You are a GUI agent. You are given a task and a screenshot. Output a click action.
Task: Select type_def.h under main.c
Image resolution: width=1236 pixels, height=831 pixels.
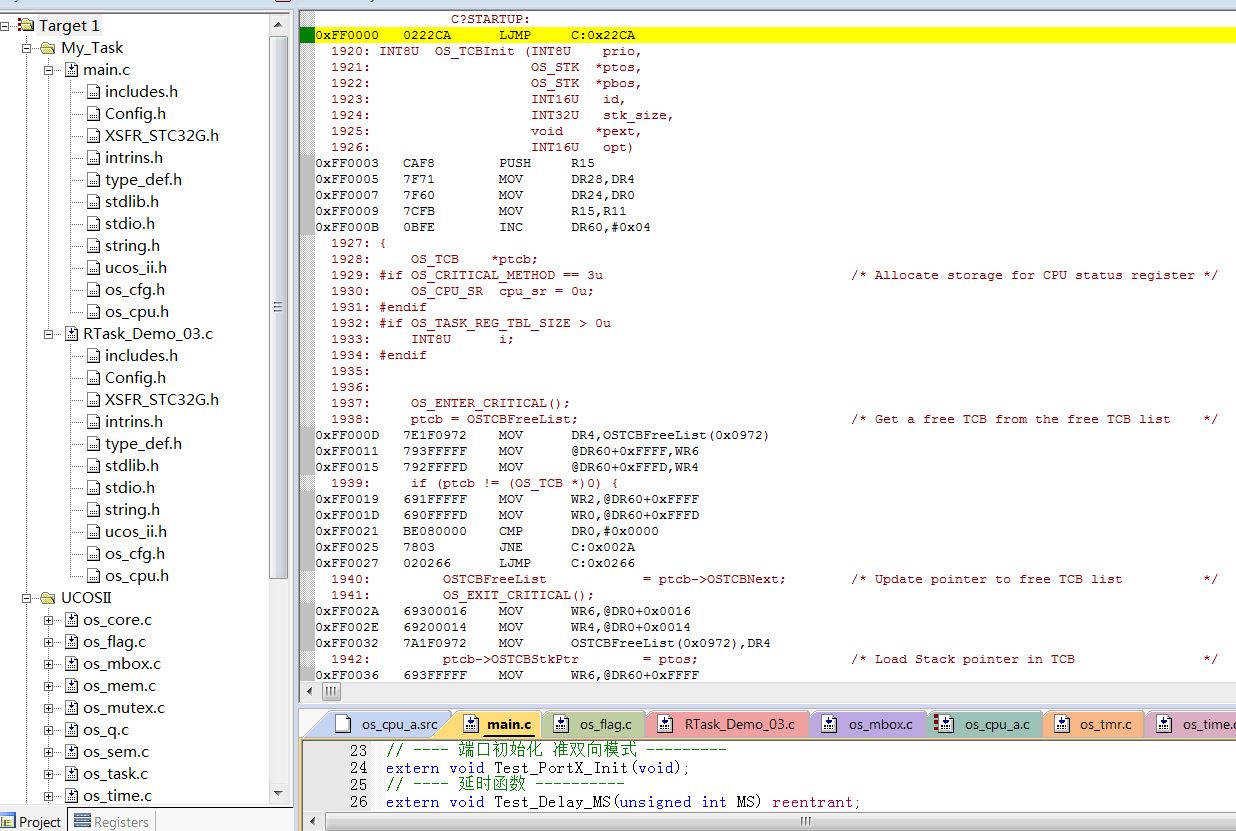[143, 180]
